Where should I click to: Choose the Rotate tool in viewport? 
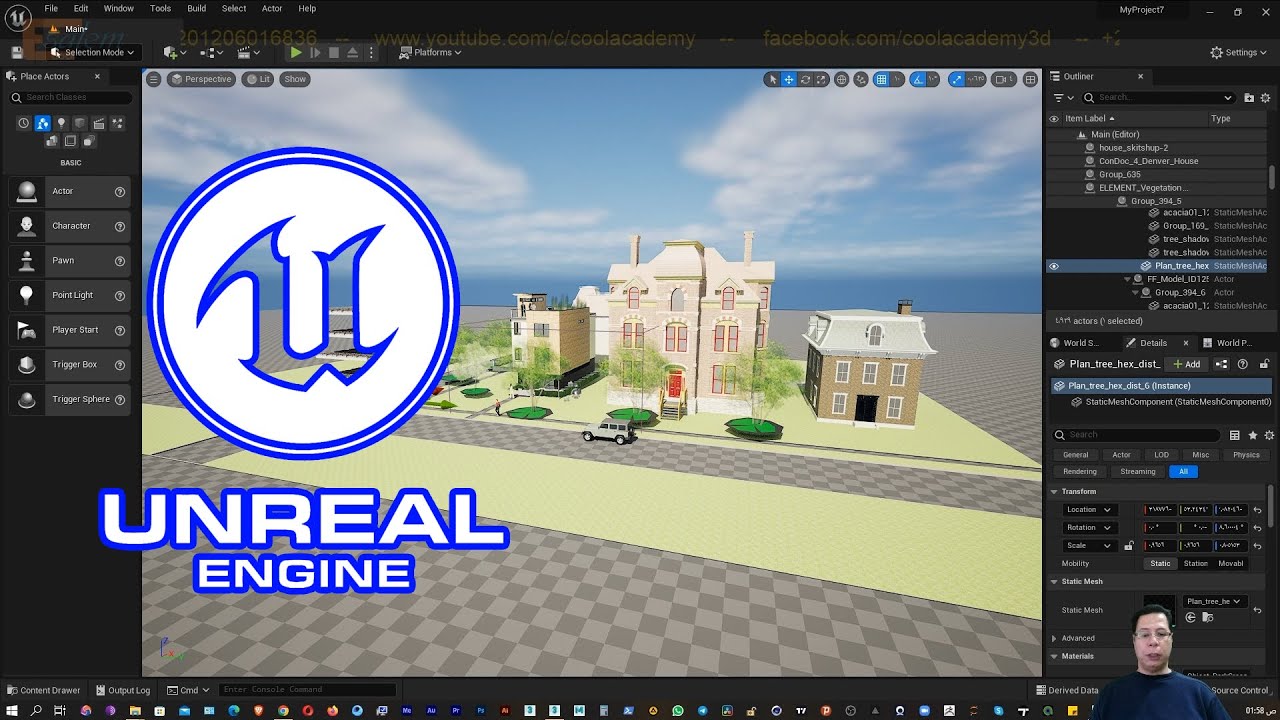click(805, 79)
